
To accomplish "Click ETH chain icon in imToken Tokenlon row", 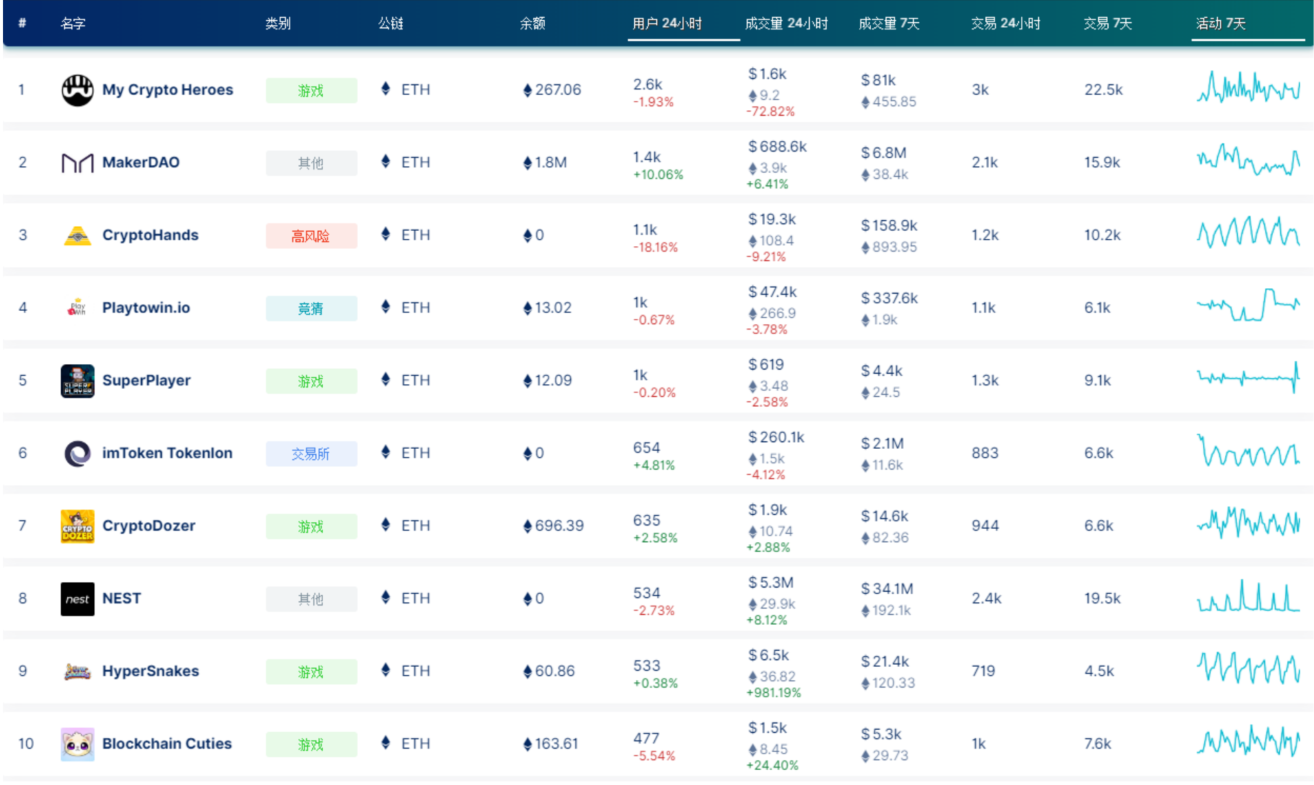I will click(x=386, y=453).
